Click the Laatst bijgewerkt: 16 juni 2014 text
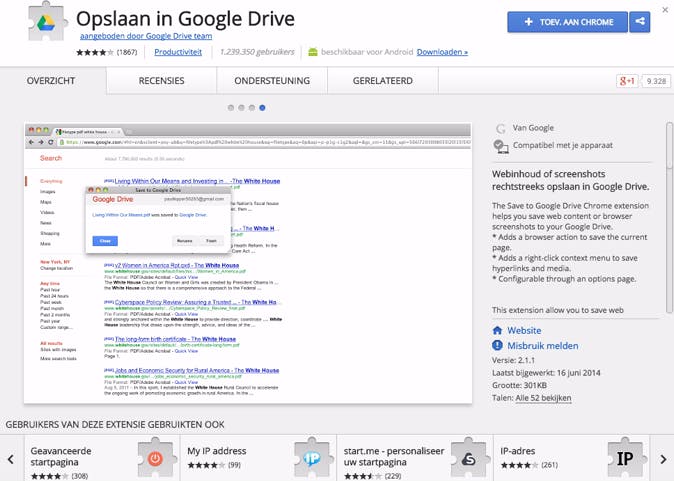The width and height of the screenshot is (674, 481). coord(546,373)
